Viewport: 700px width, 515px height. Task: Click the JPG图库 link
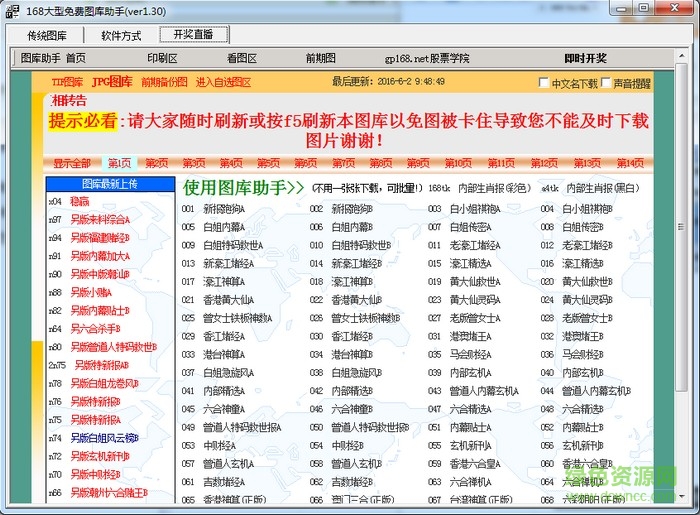click(112, 82)
